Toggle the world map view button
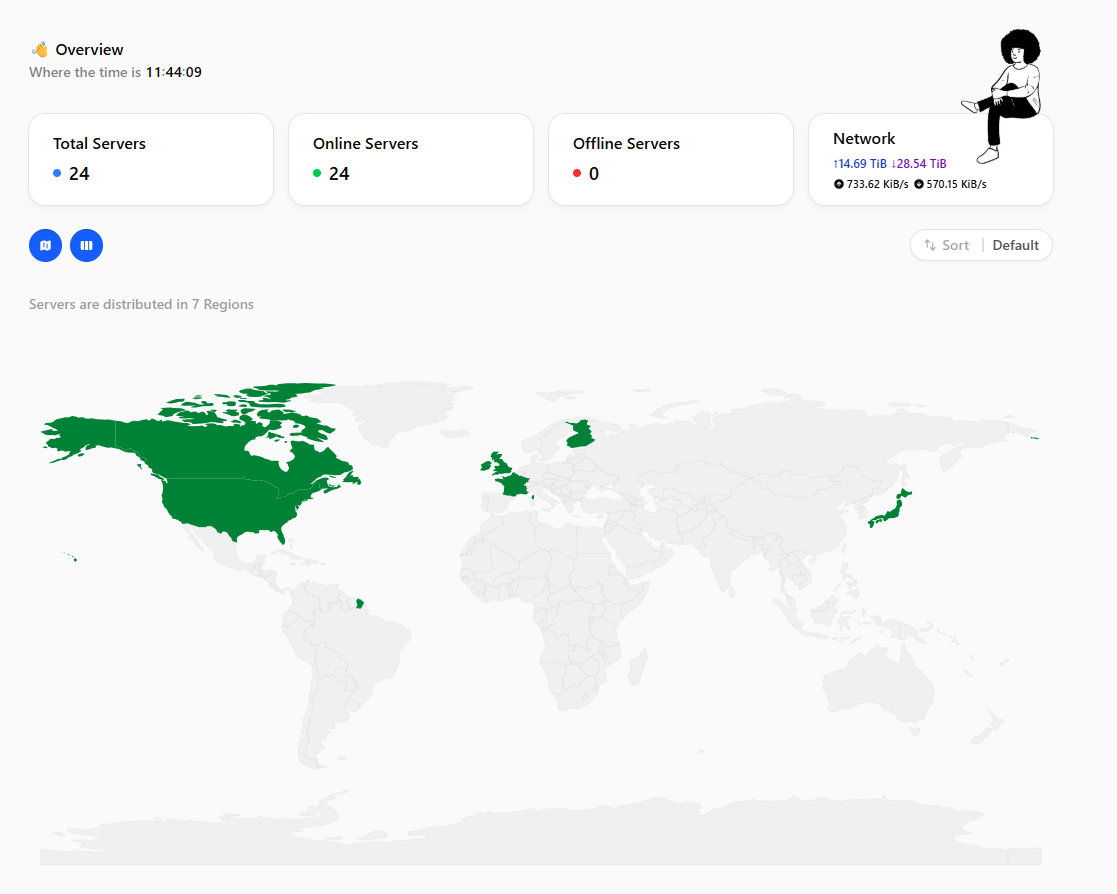The image size is (1117, 894). click(45, 245)
